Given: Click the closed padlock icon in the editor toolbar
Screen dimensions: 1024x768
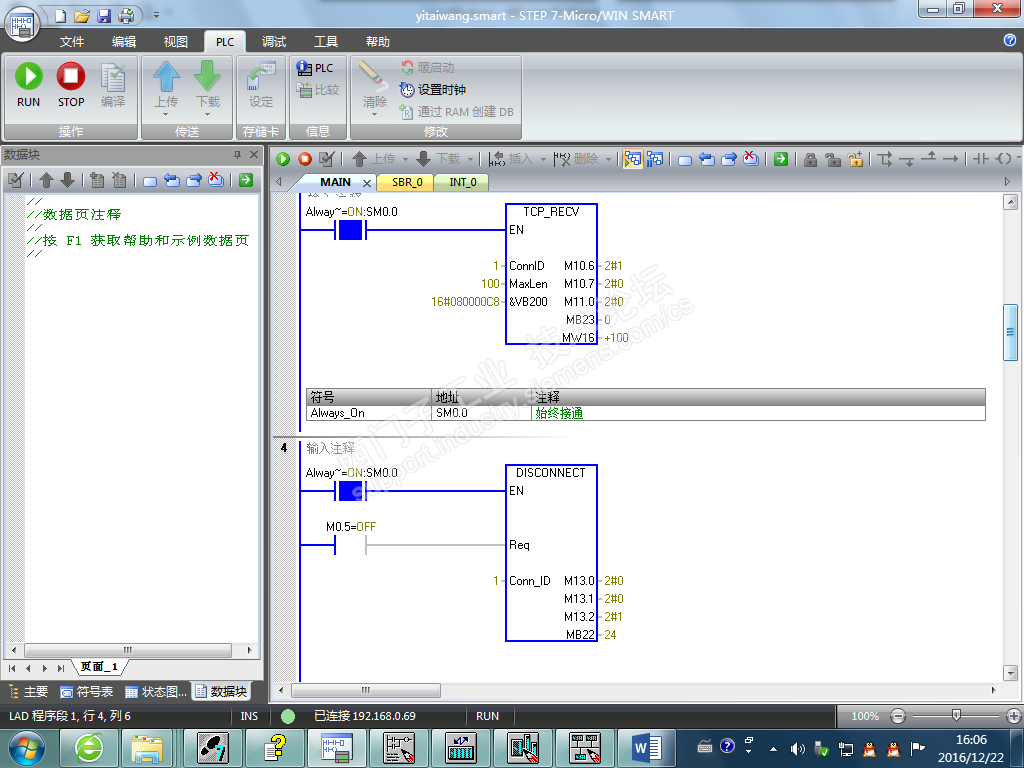Looking at the screenshot, I should tap(810, 159).
